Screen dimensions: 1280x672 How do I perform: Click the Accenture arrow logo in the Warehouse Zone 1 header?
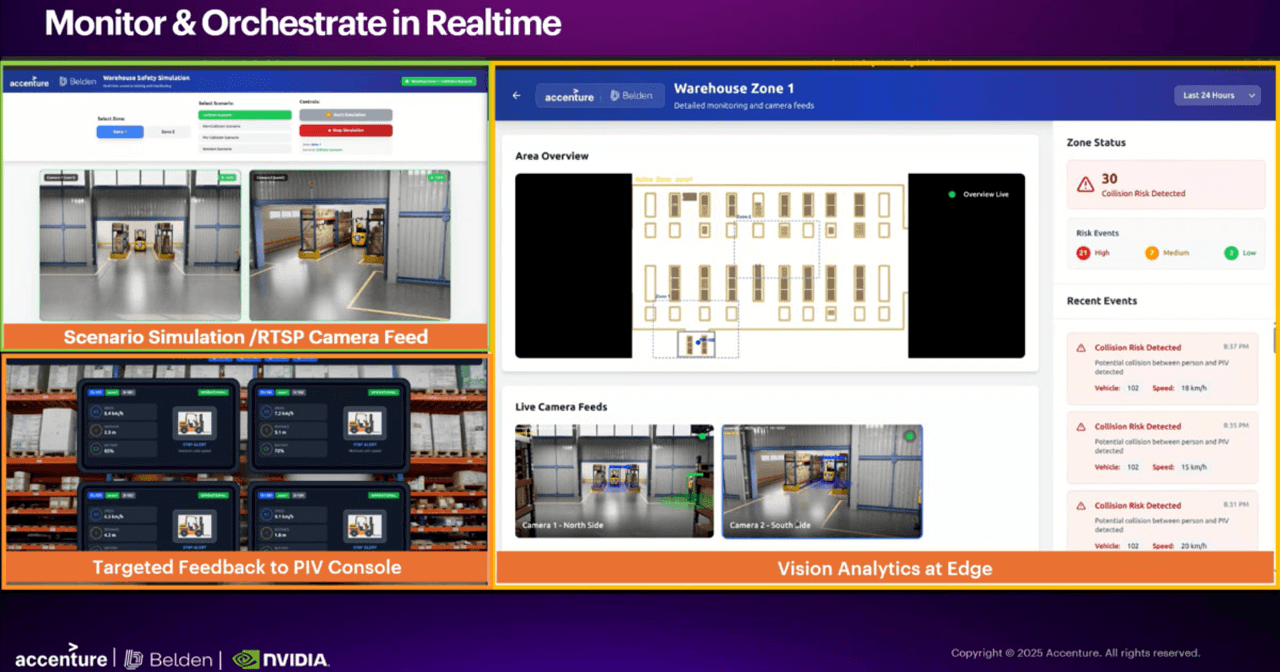click(x=567, y=95)
